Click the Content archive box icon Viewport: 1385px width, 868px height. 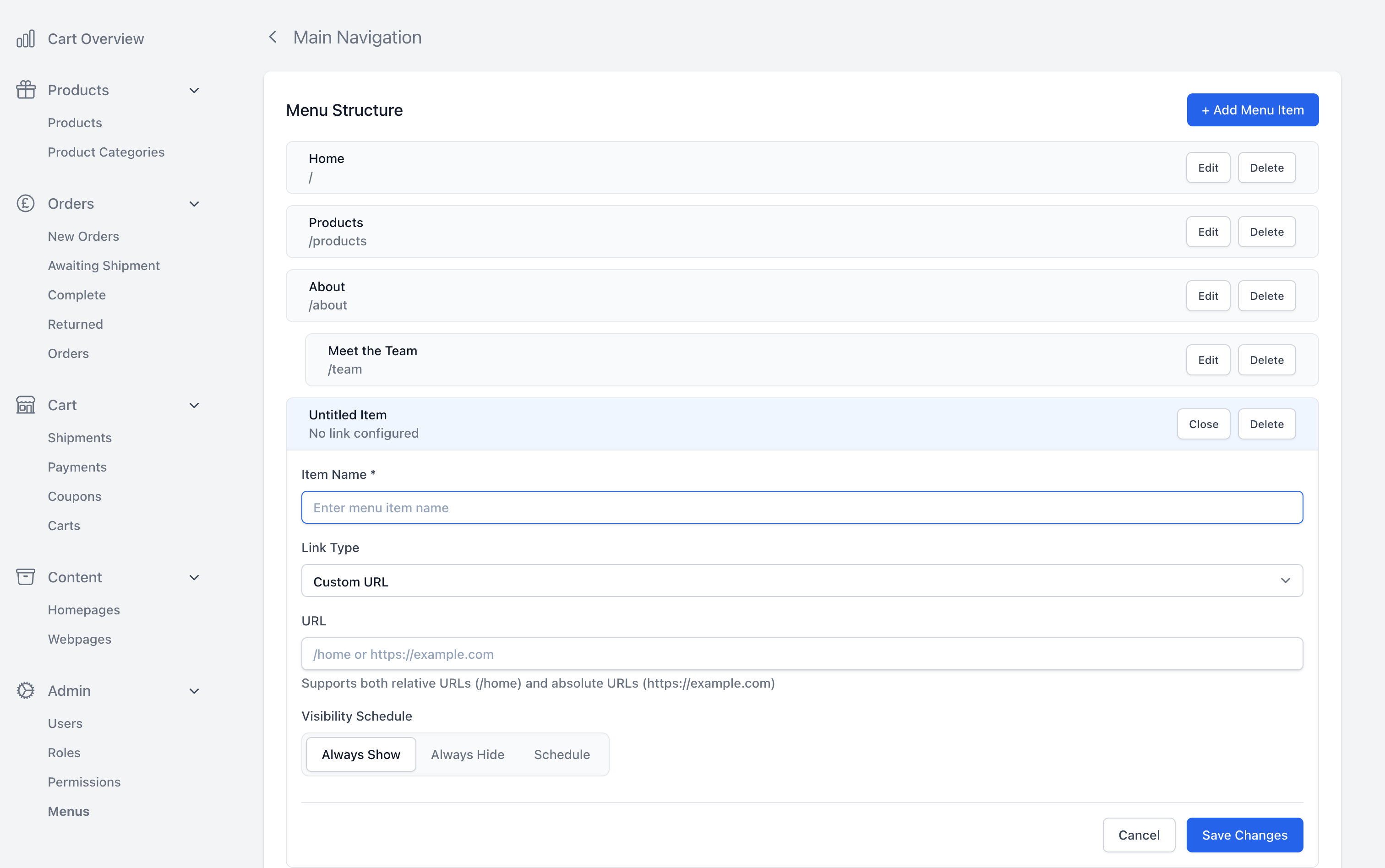click(25, 577)
